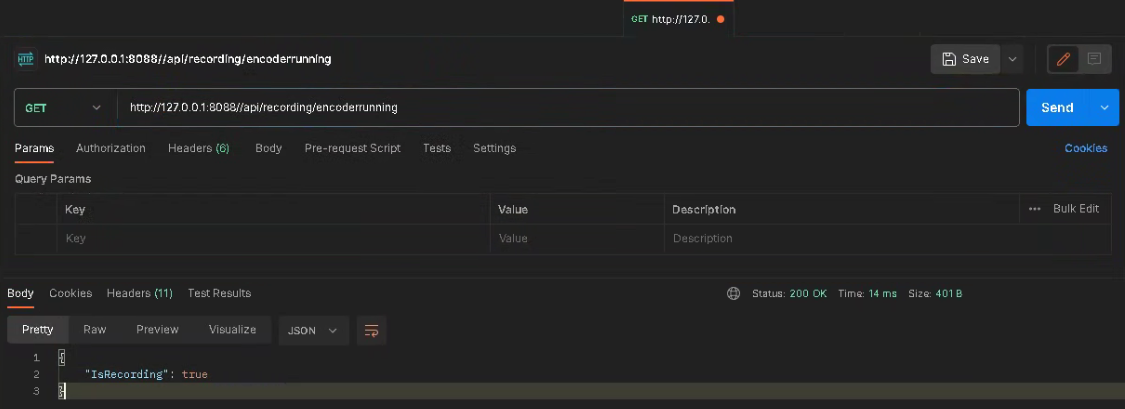
Task: Toggle the wrap lines icon in the response
Action: pos(372,330)
